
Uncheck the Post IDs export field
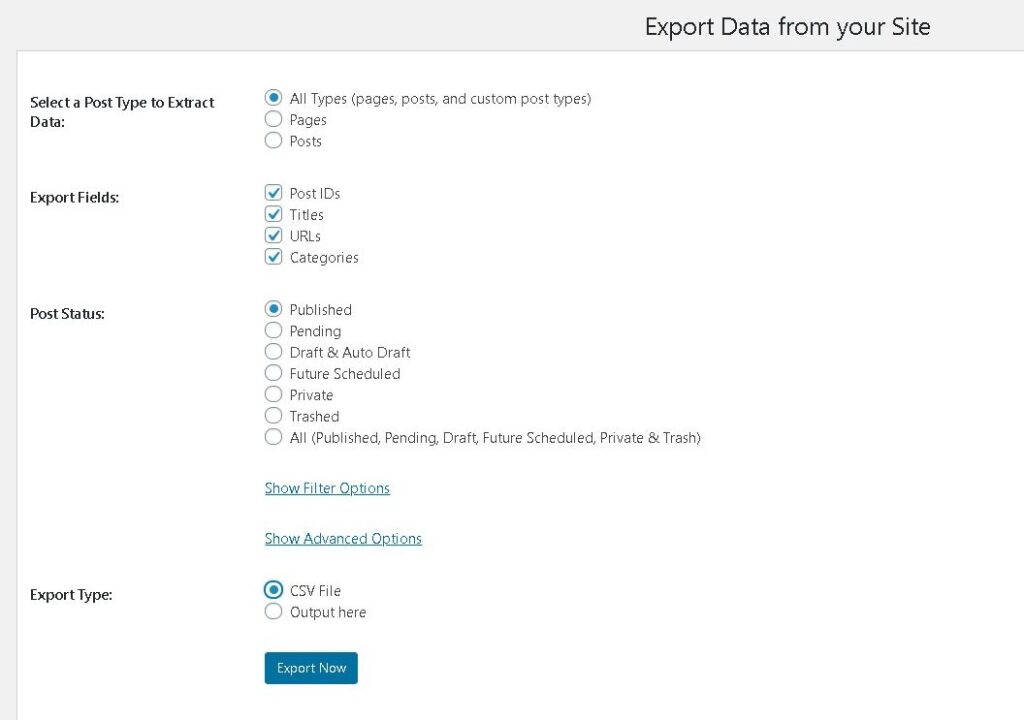click(x=273, y=193)
